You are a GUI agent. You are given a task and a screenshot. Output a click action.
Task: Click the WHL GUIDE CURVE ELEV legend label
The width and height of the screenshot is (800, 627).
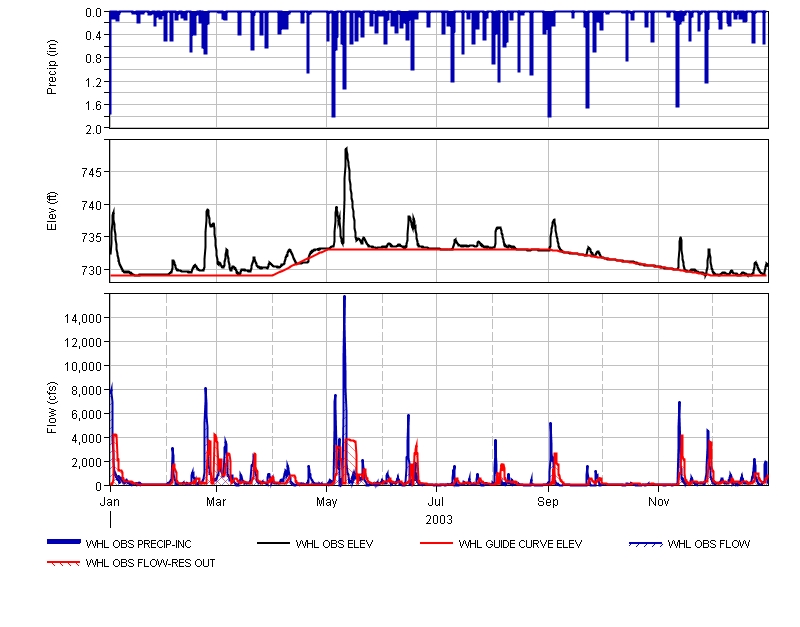tap(520, 544)
